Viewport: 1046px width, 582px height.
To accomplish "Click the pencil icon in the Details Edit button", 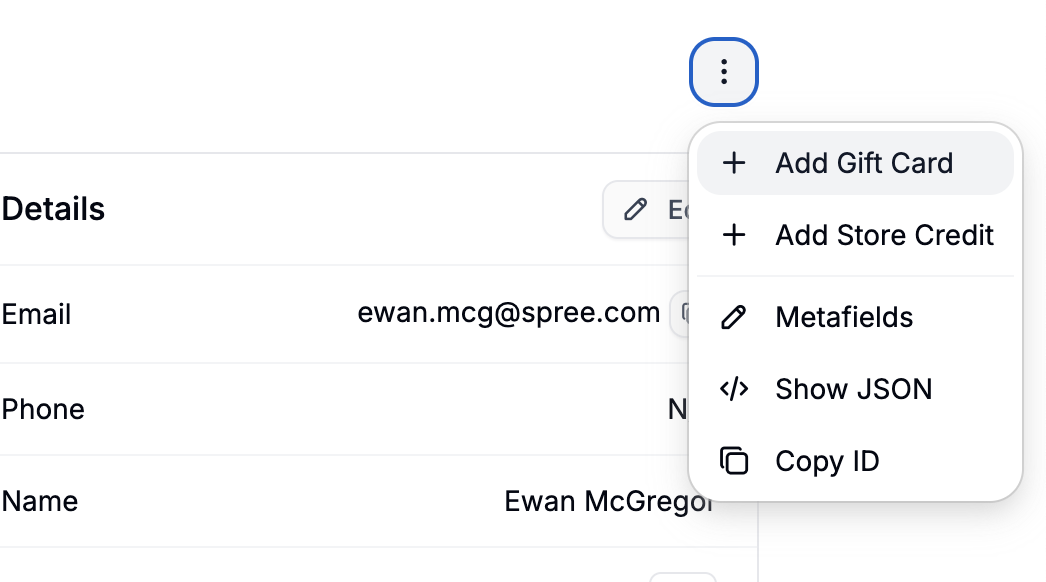I will click(635, 209).
